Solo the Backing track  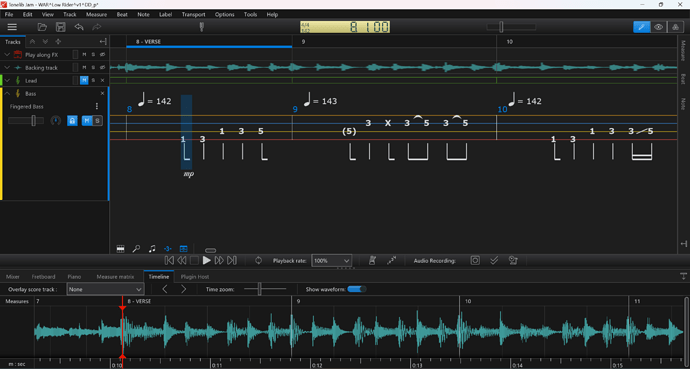93,68
